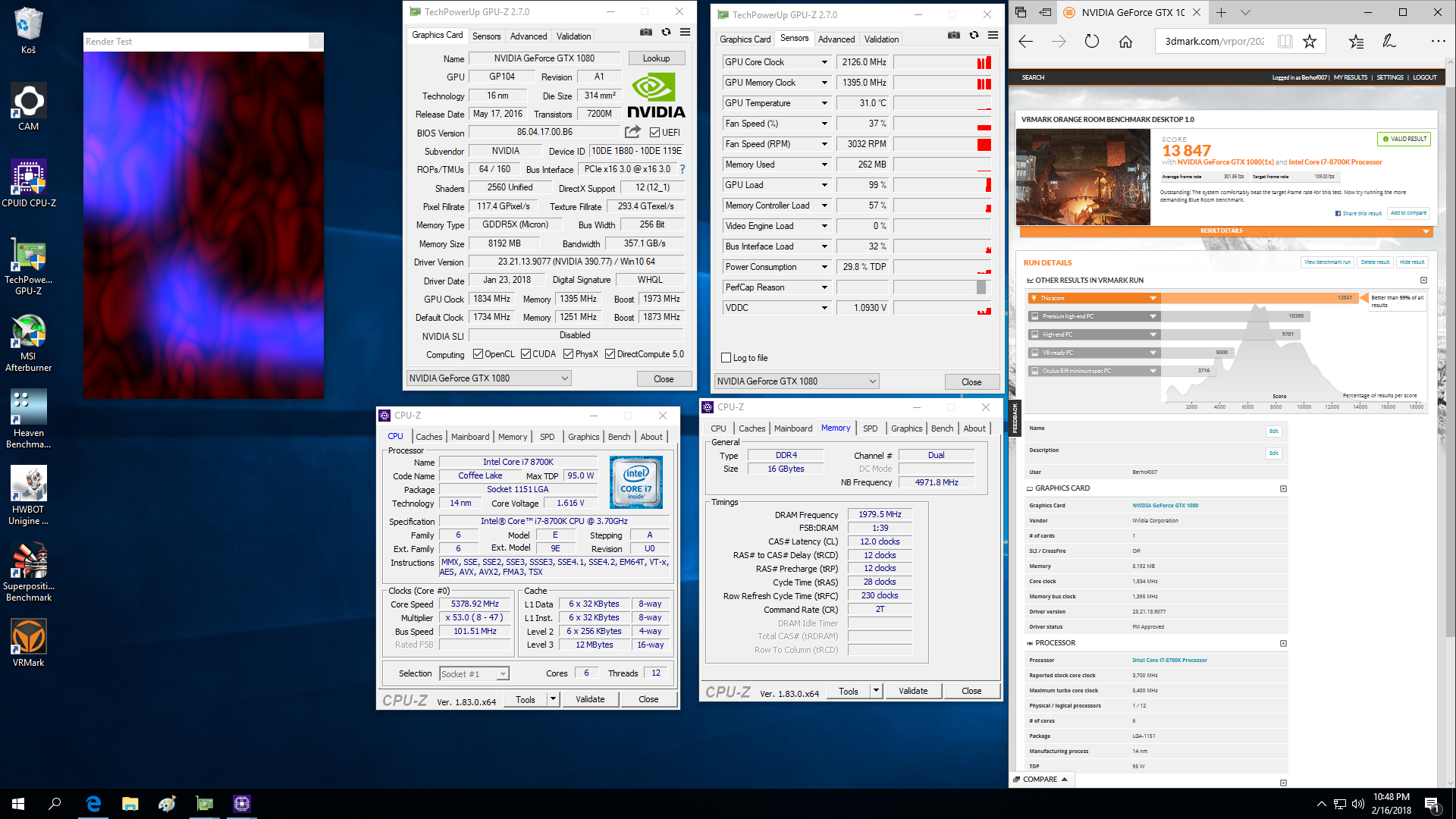Collapse the GRAPHICS CARD section
Viewport: 1456px width, 819px height.
(x=1283, y=488)
